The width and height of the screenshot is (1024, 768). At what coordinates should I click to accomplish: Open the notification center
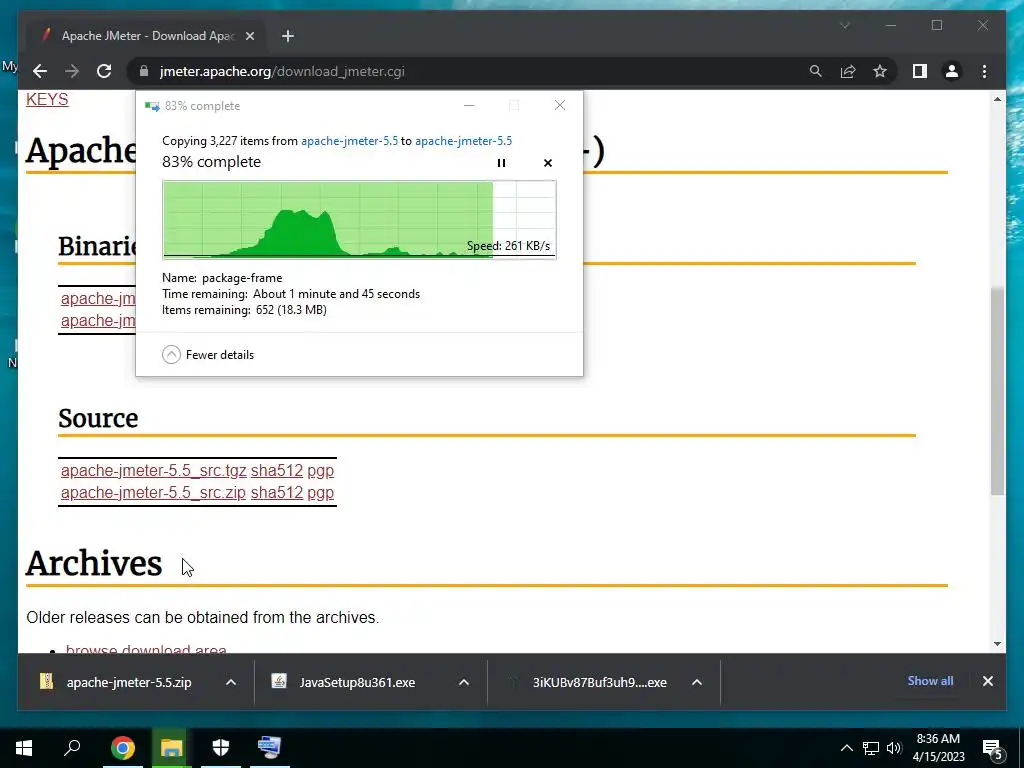[992, 748]
